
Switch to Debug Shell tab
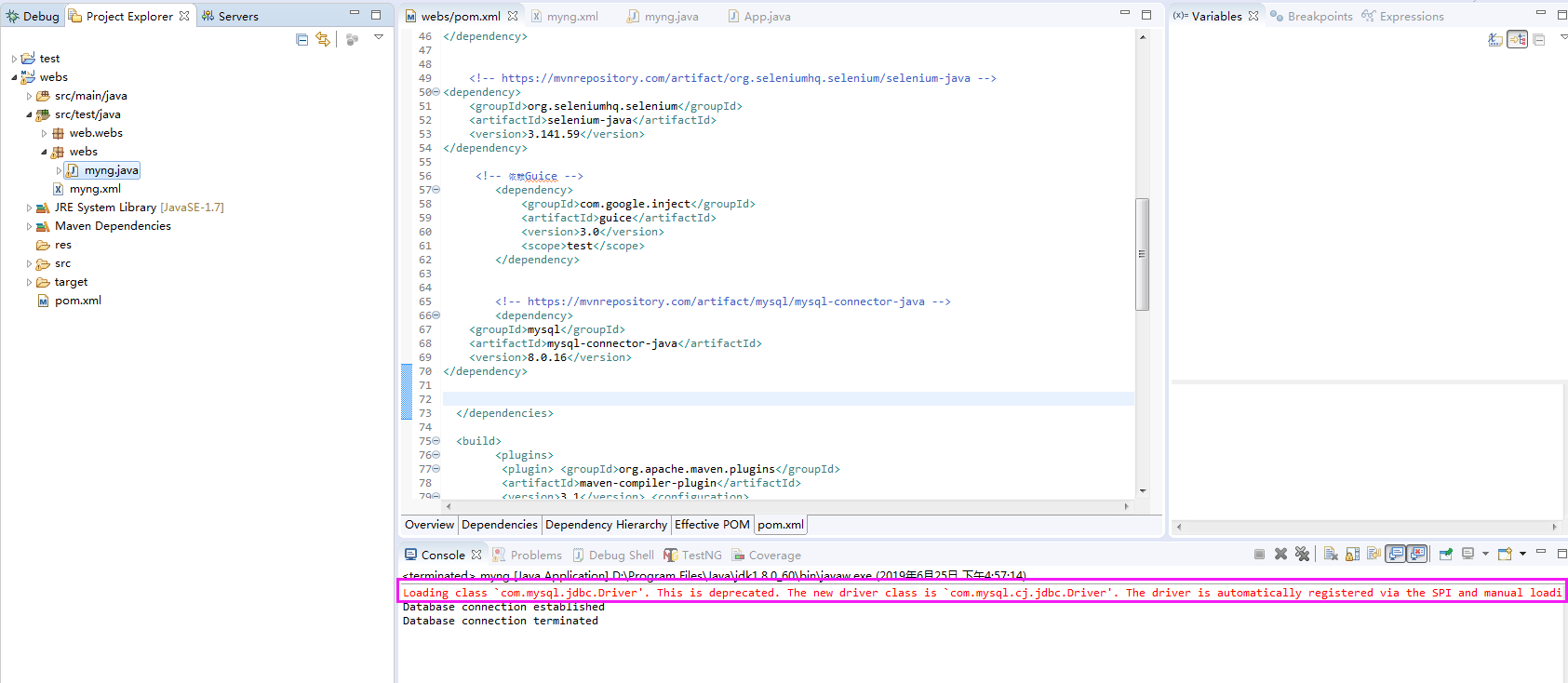613,555
